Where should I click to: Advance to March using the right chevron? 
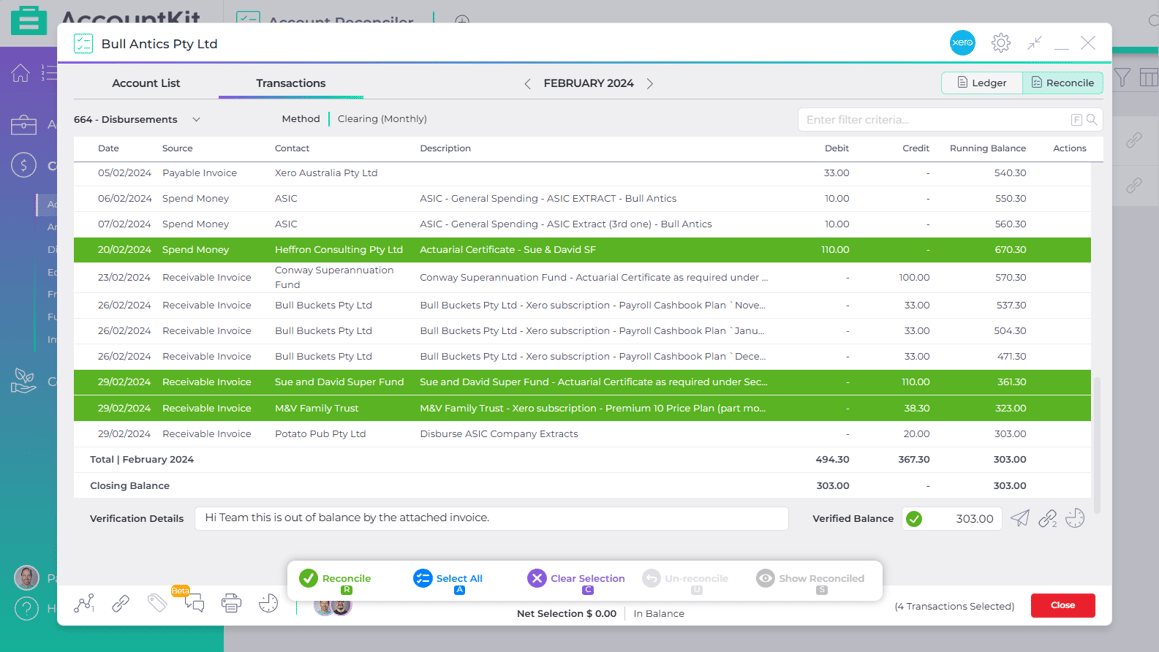click(650, 84)
